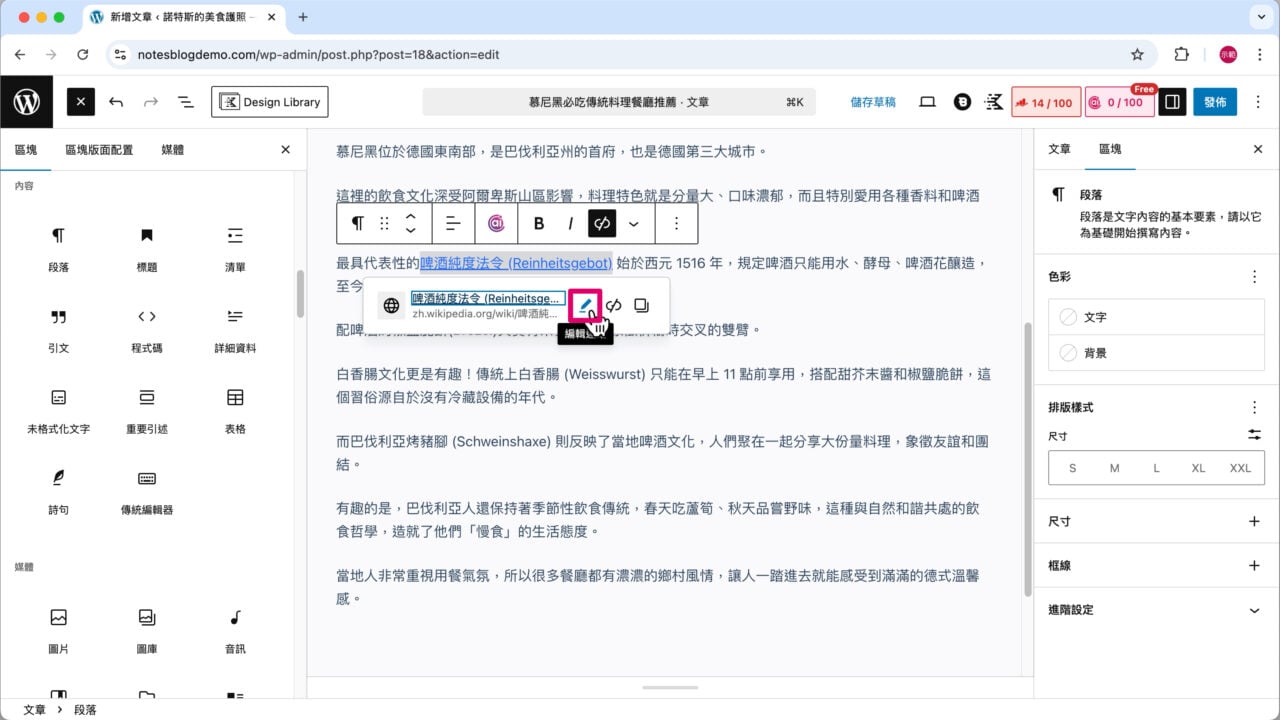Click the pencil edit link icon
This screenshot has width=1280, height=720.
tap(586, 305)
